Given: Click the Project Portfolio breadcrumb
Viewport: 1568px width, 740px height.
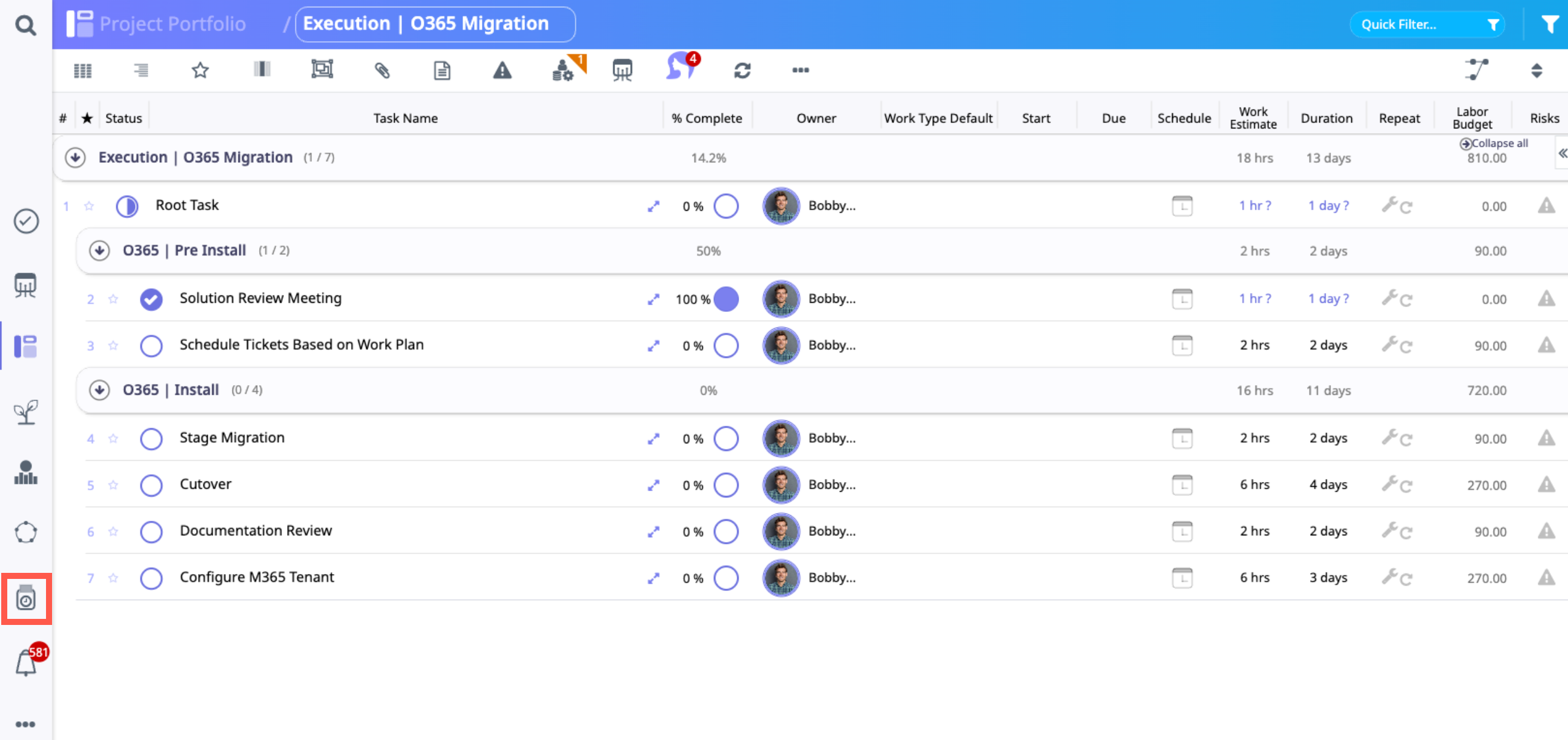Looking at the screenshot, I should (173, 24).
